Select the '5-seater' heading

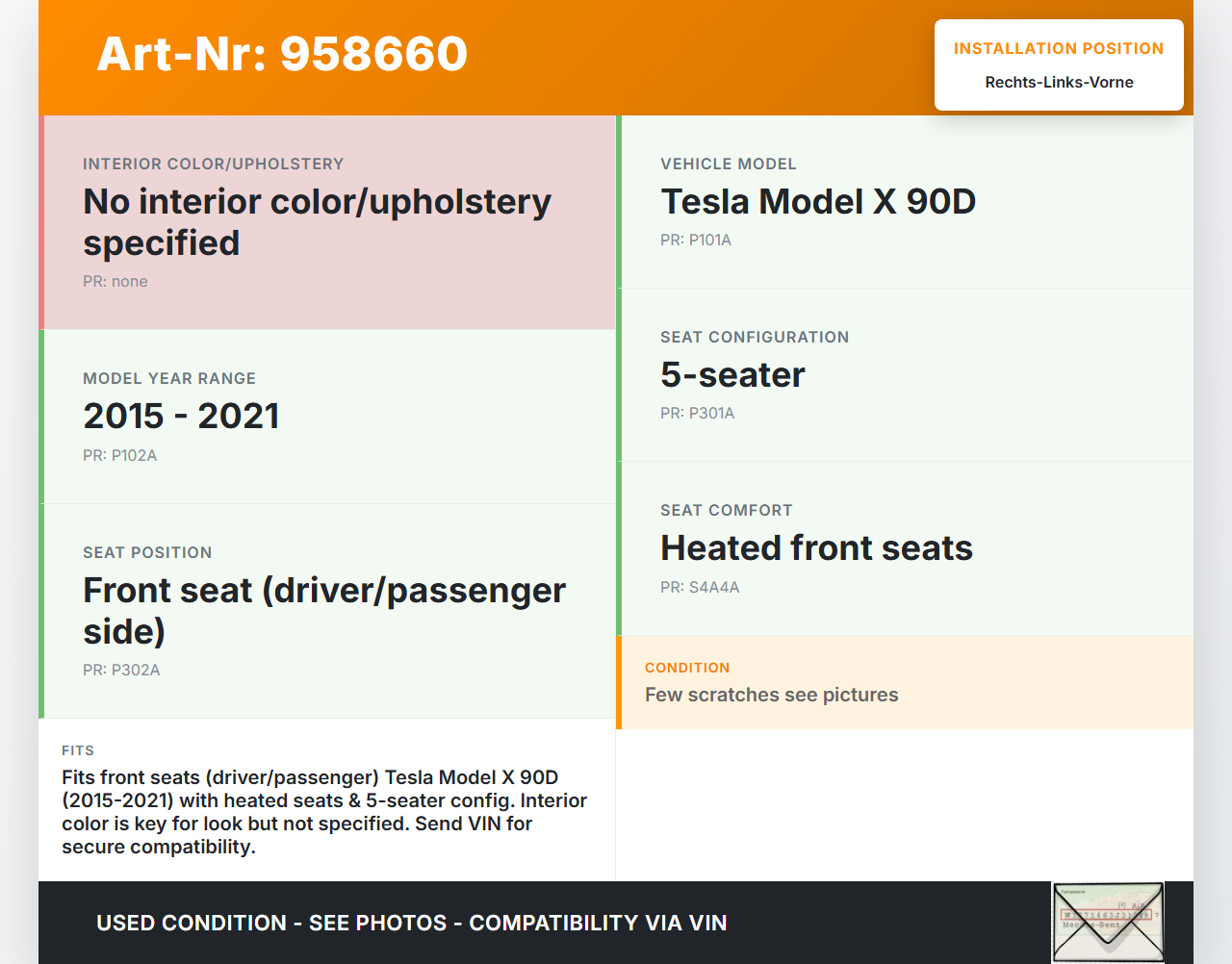pos(732,374)
